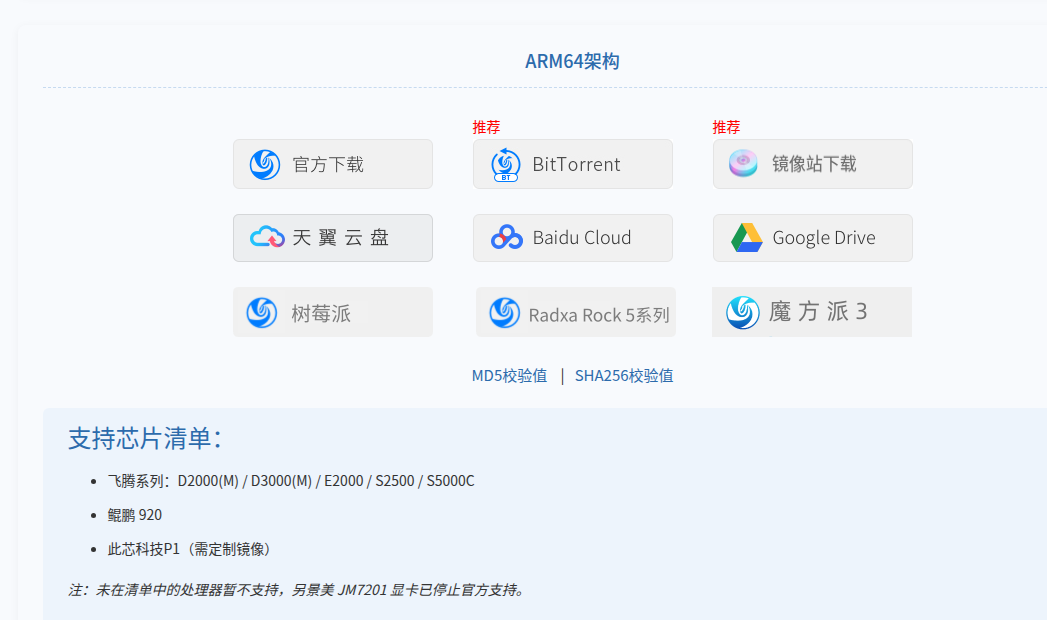Click the red 推荐 tag above BitTorrent

pyautogui.click(x=486, y=127)
